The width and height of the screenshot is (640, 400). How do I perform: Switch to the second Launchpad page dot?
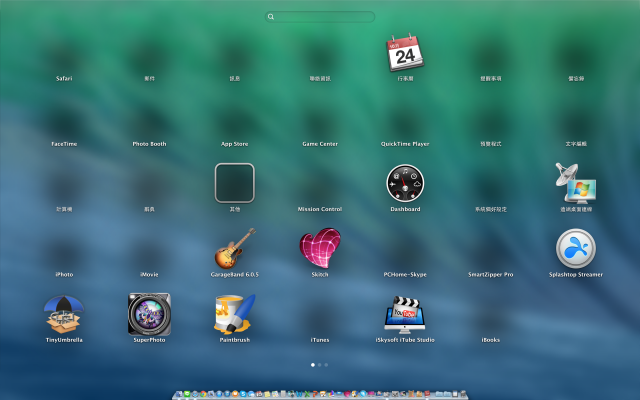coord(320,365)
